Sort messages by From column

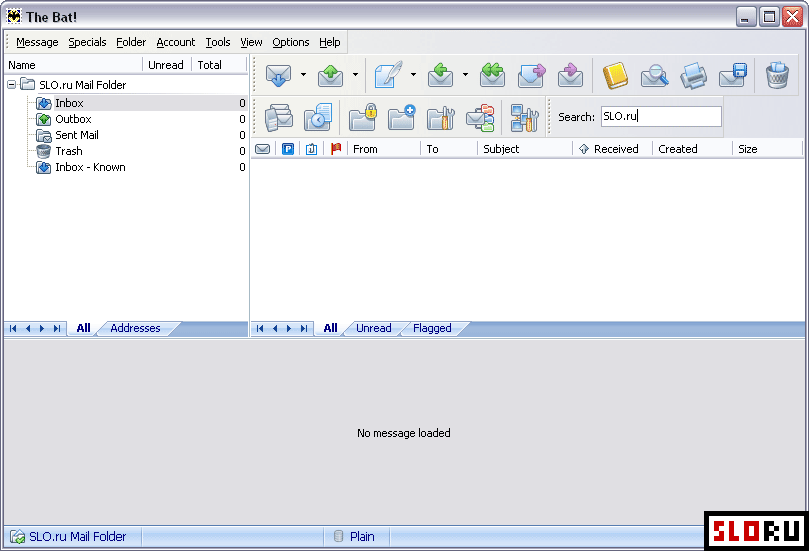click(x=384, y=149)
